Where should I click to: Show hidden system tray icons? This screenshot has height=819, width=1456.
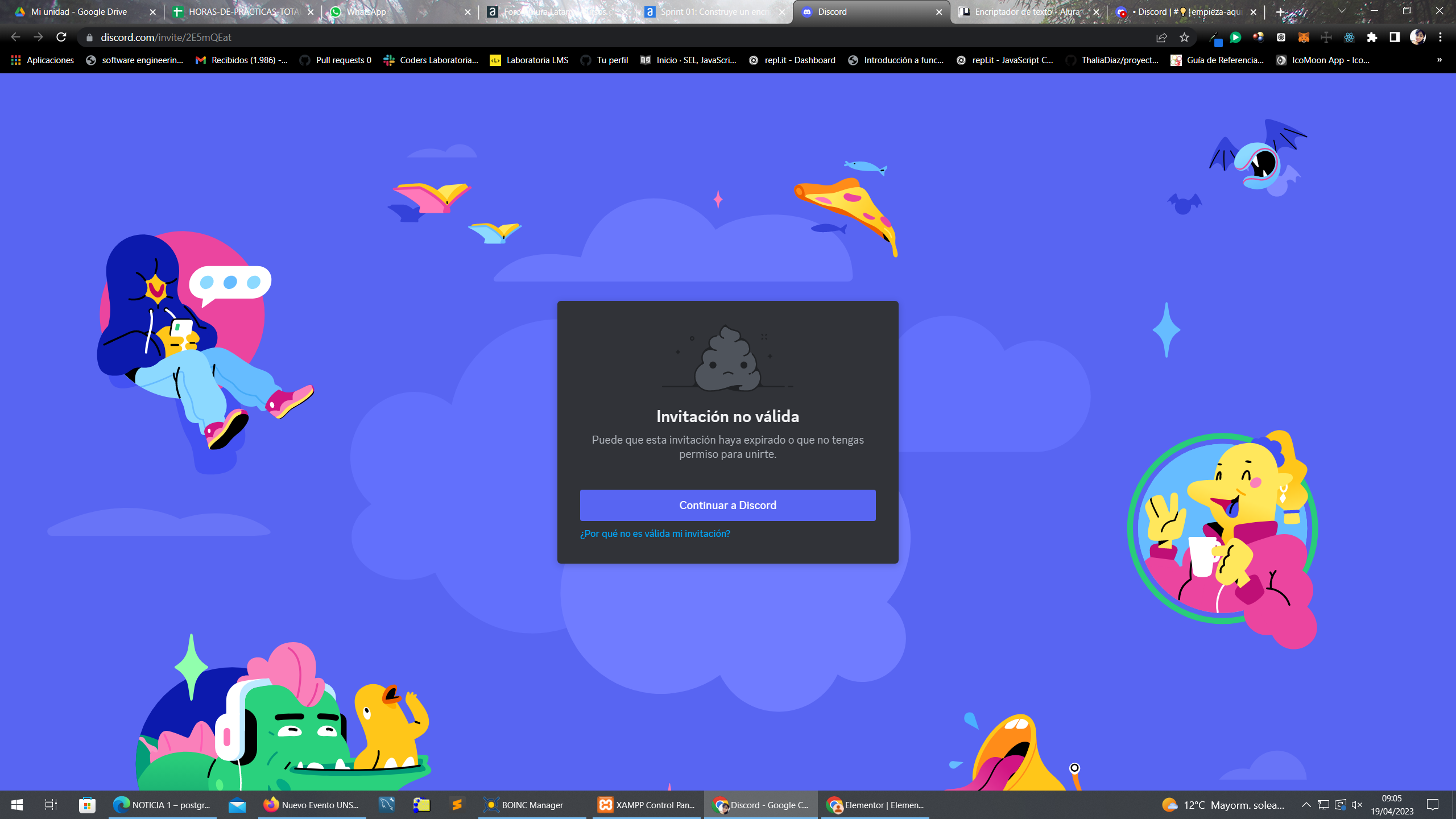[1306, 805]
